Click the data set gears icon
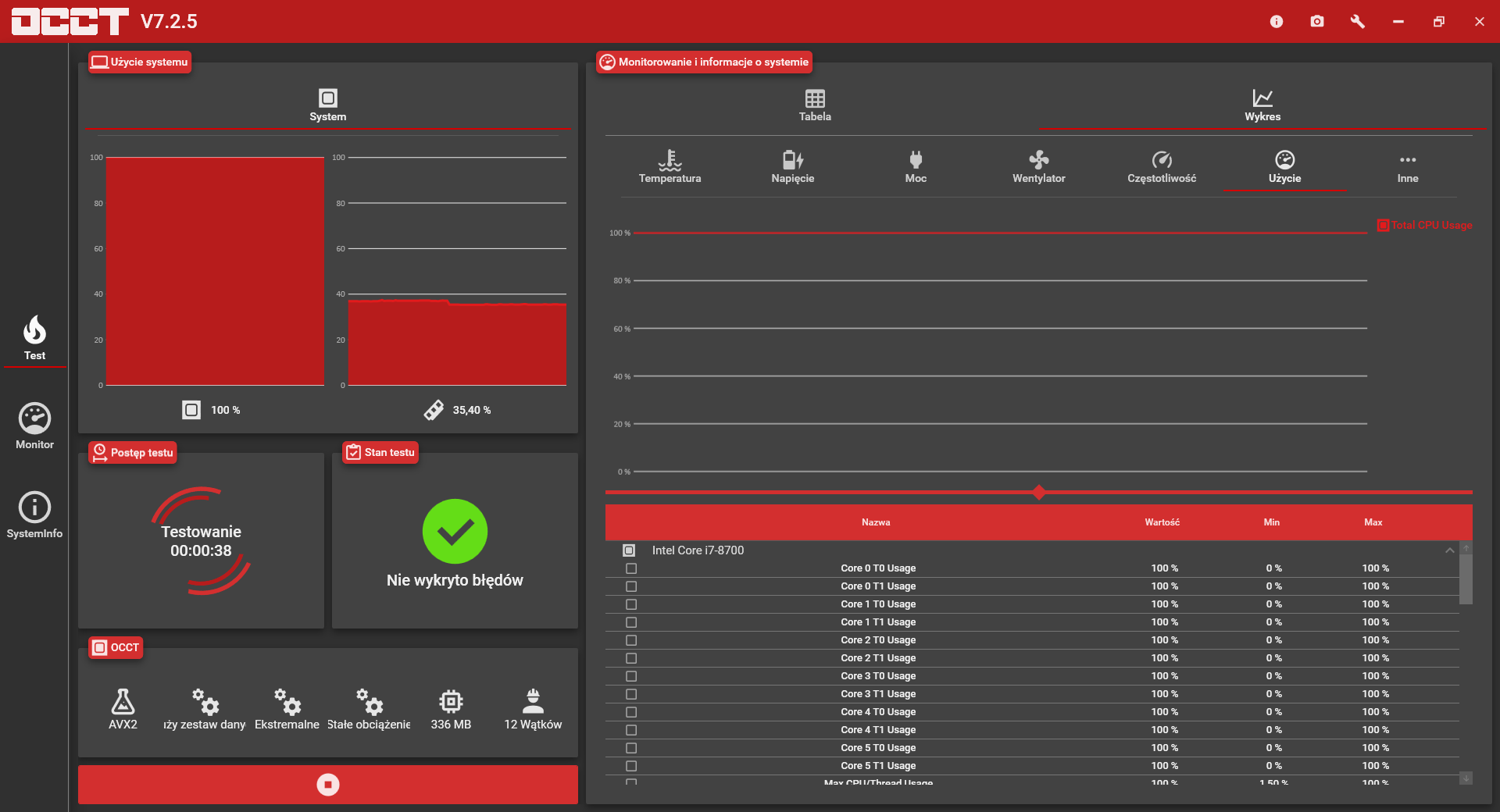 click(205, 701)
